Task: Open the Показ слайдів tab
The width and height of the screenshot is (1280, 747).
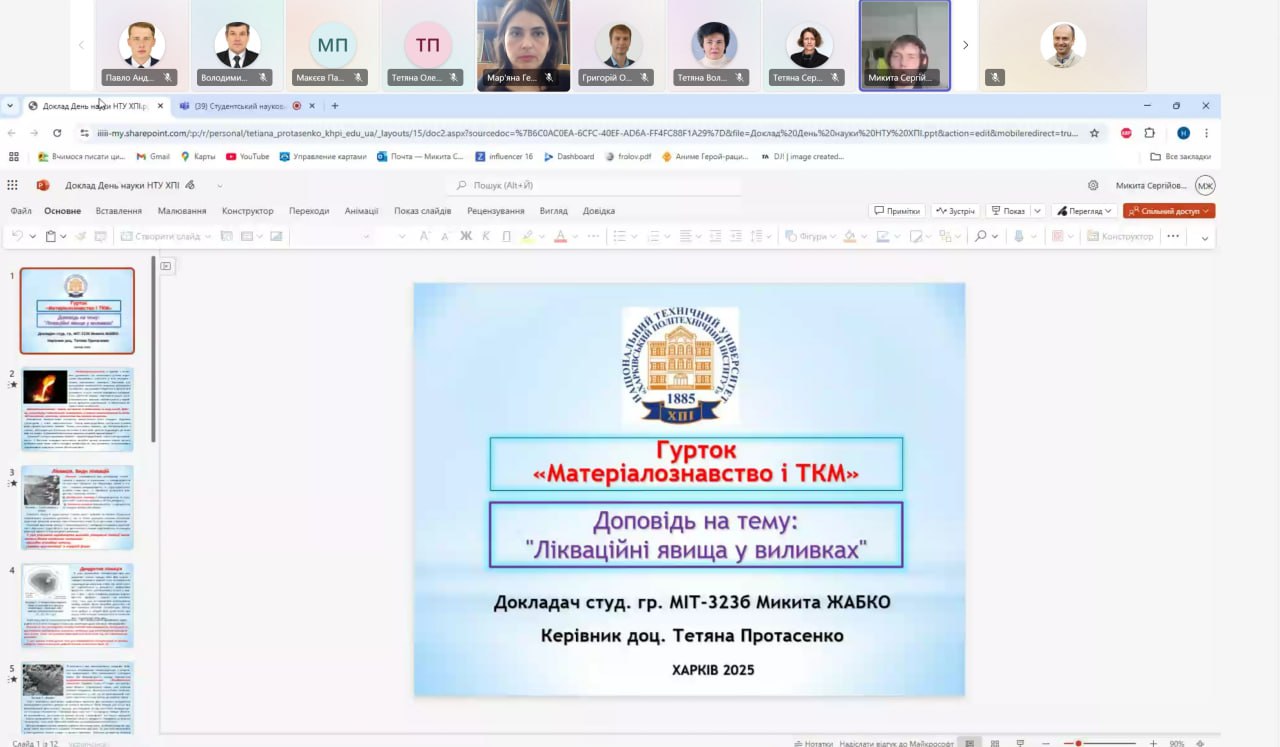Action: coord(423,211)
